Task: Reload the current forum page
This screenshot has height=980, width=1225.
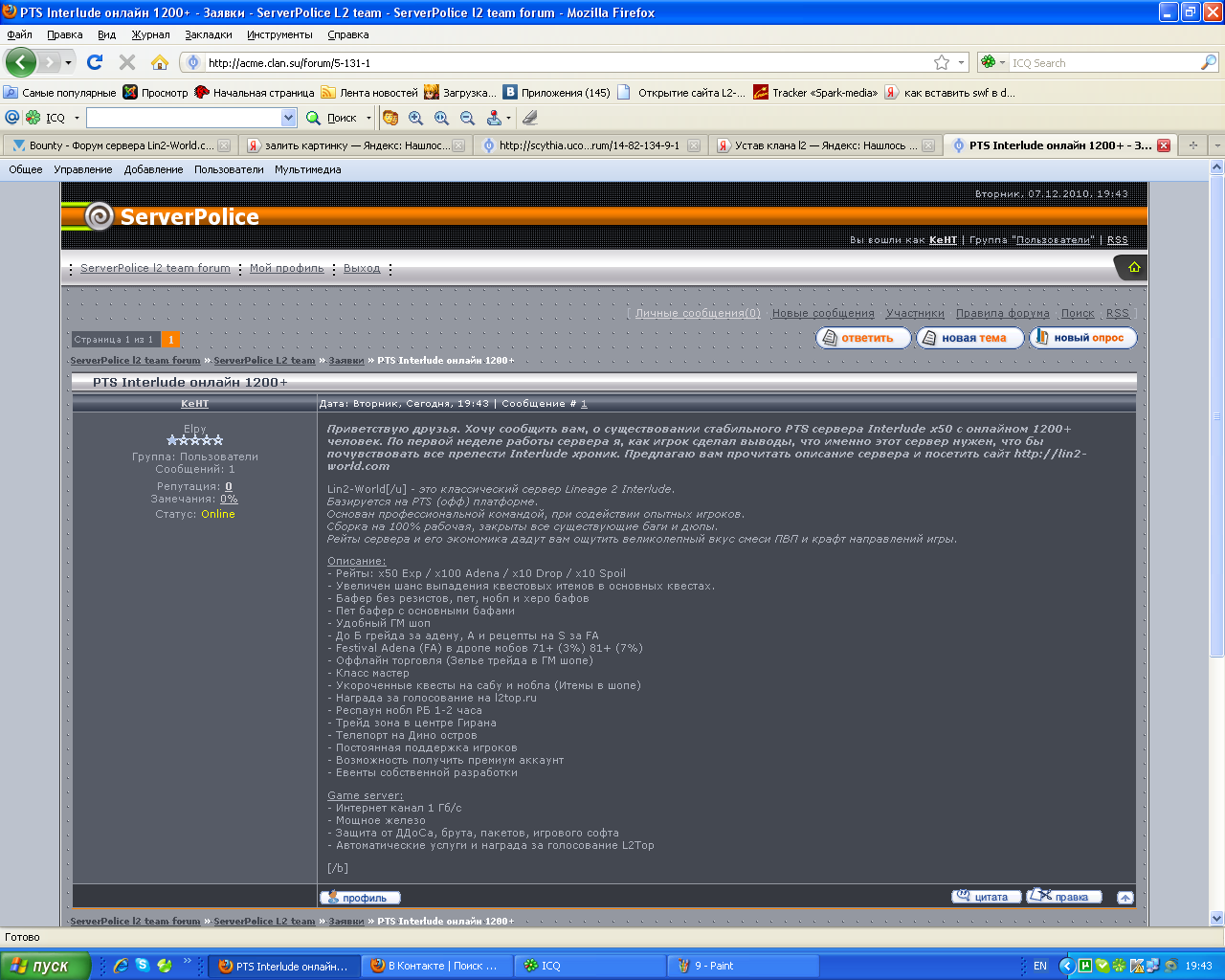Action: tap(95, 62)
